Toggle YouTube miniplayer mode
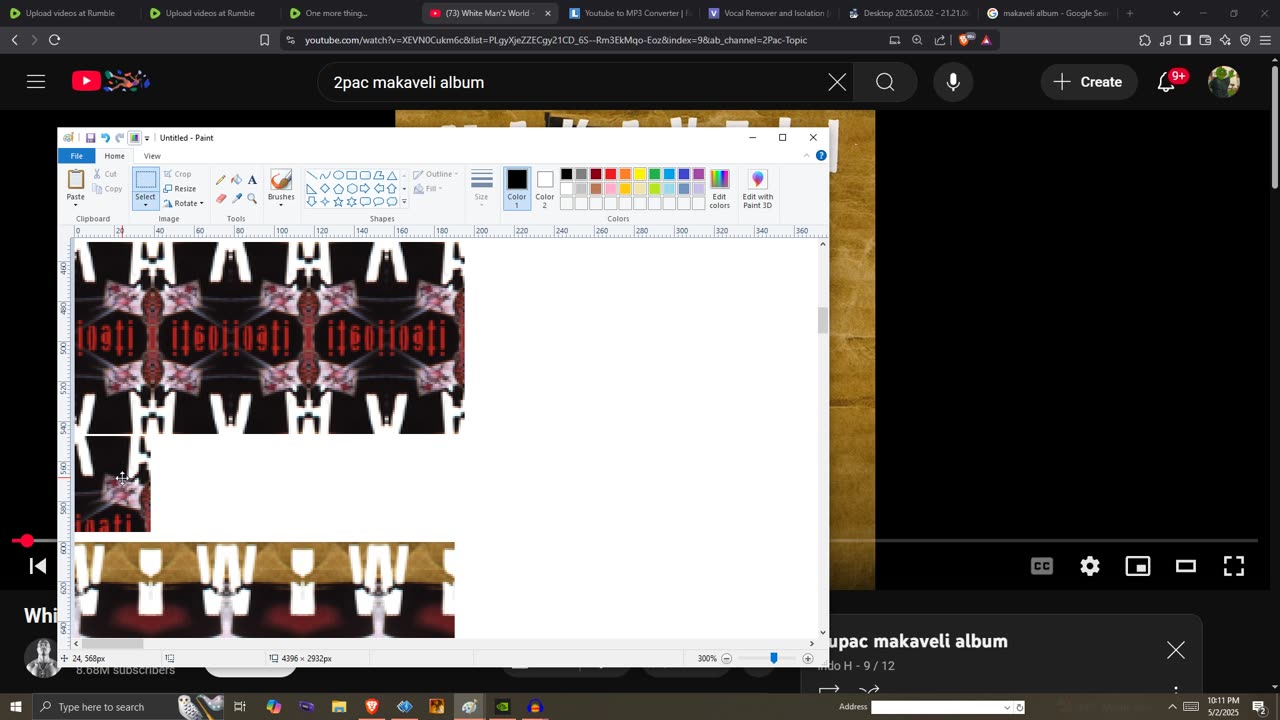This screenshot has width=1280, height=720. tap(1138, 566)
